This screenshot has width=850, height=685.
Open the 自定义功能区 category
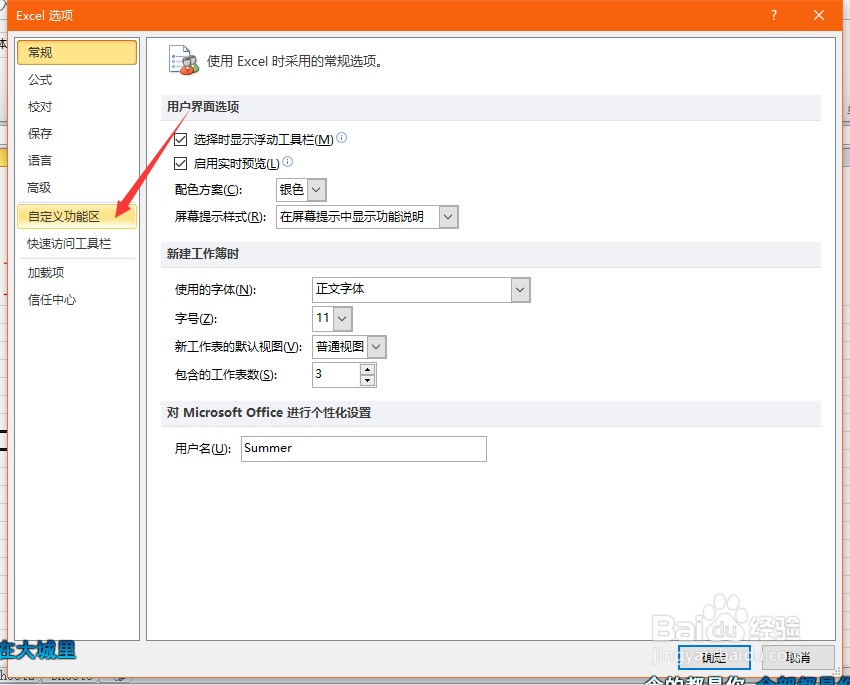pyautogui.click(x=77, y=216)
